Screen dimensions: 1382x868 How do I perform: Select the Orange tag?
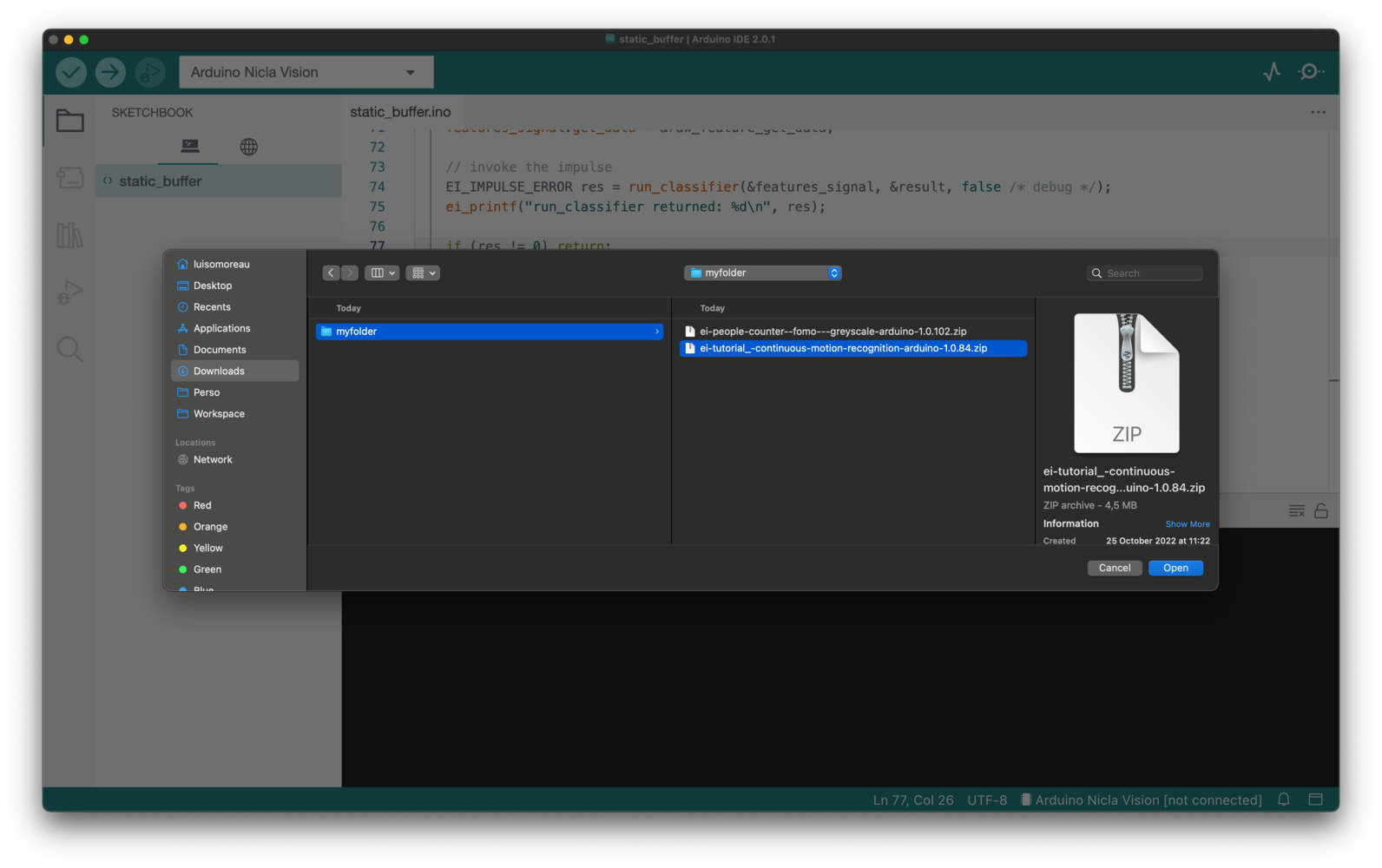234,527
